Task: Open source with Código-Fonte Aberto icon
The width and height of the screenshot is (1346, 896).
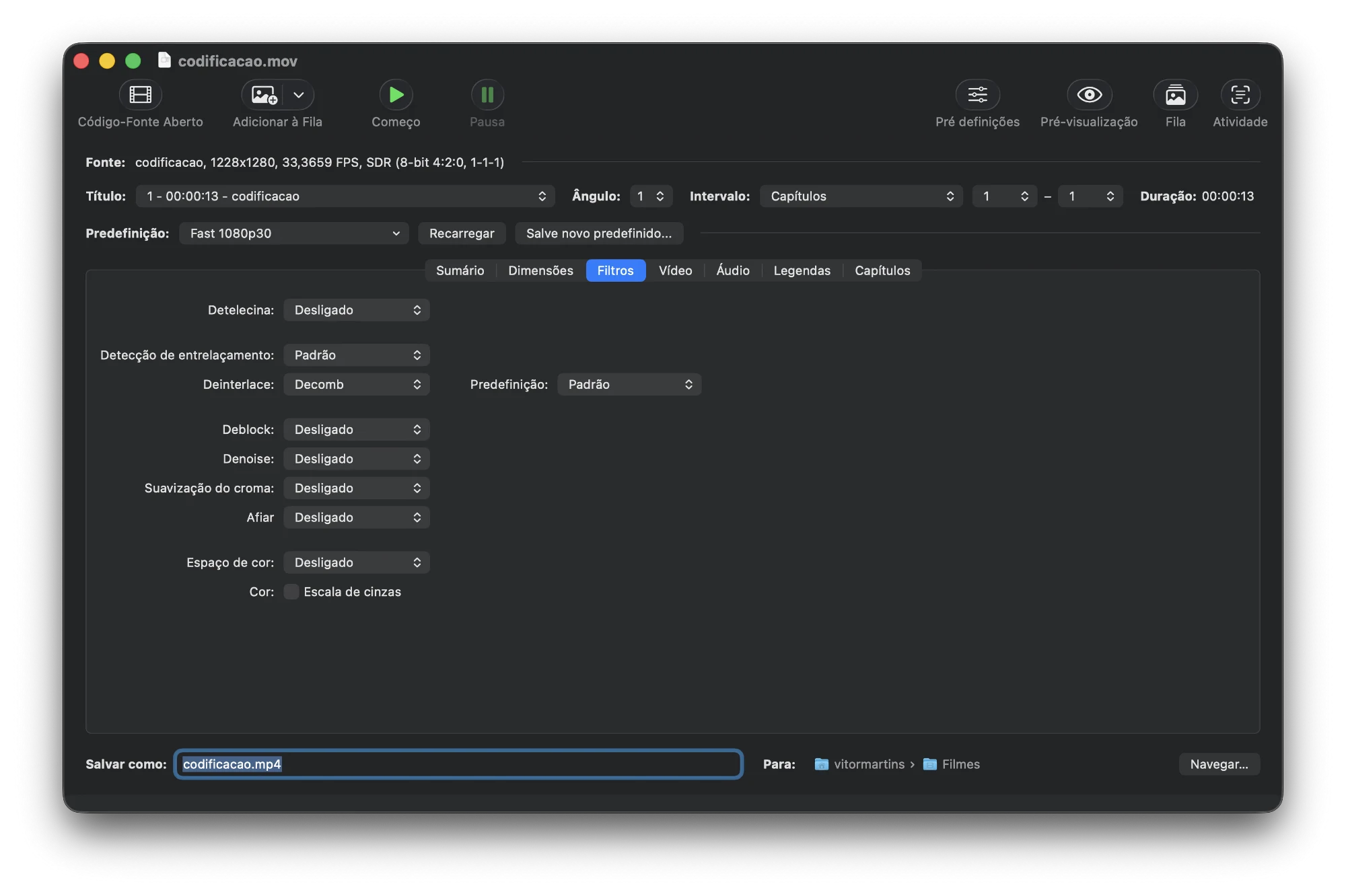Action: coord(140,95)
